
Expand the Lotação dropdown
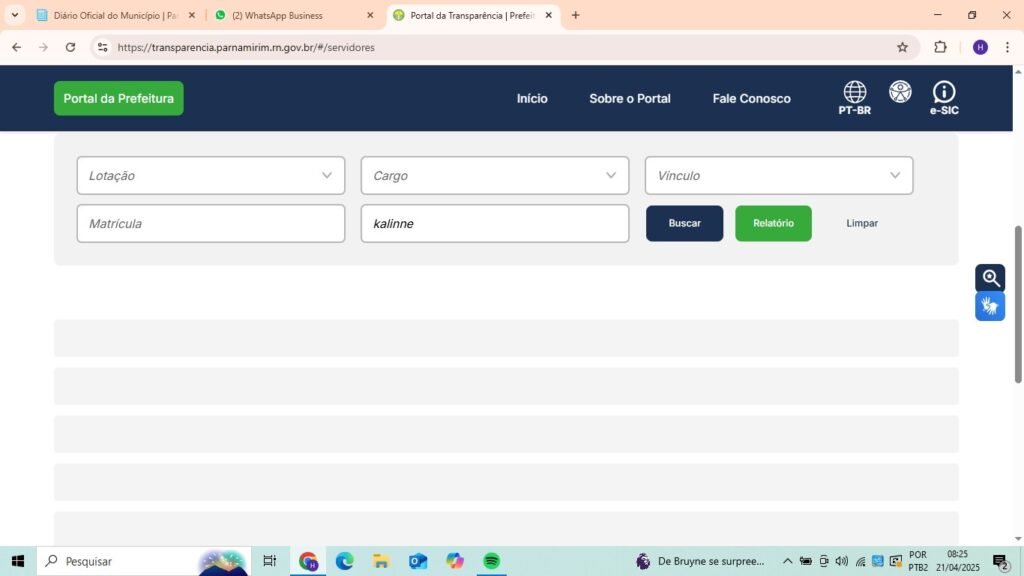click(x=211, y=176)
